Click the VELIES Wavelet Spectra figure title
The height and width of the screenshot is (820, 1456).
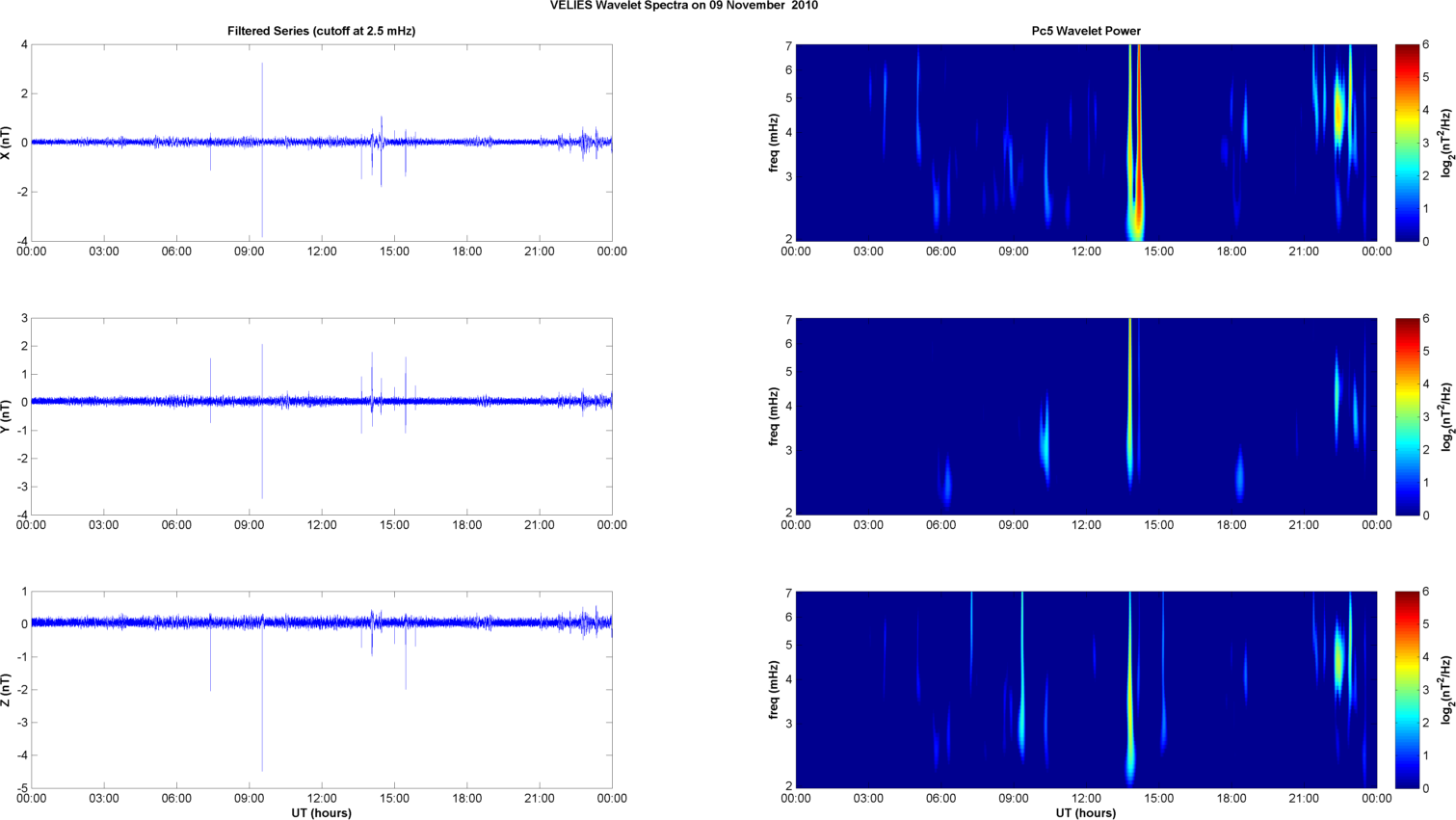(684, 6)
